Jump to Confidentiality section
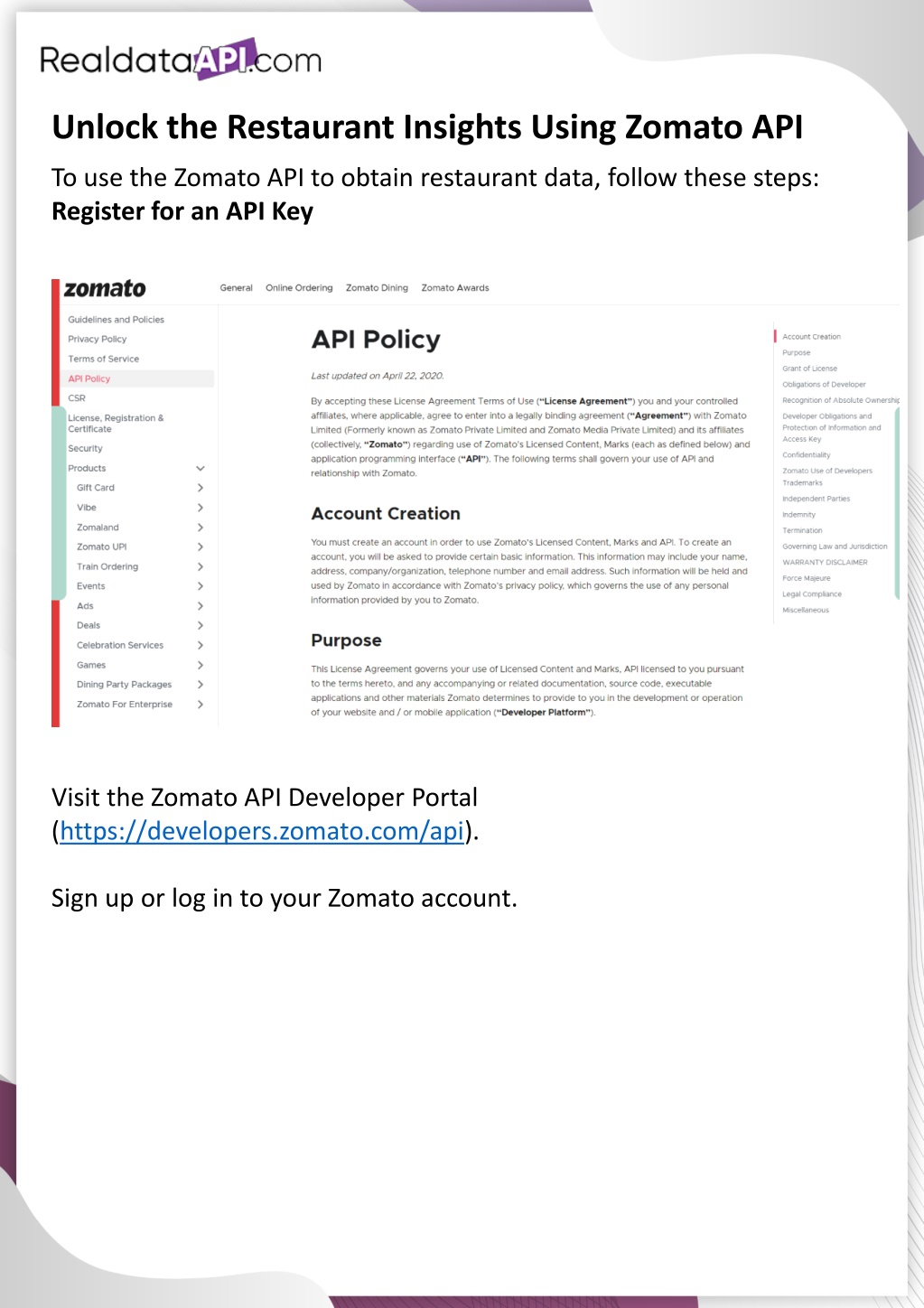Screen dimensions: 924x1308 click(807, 455)
